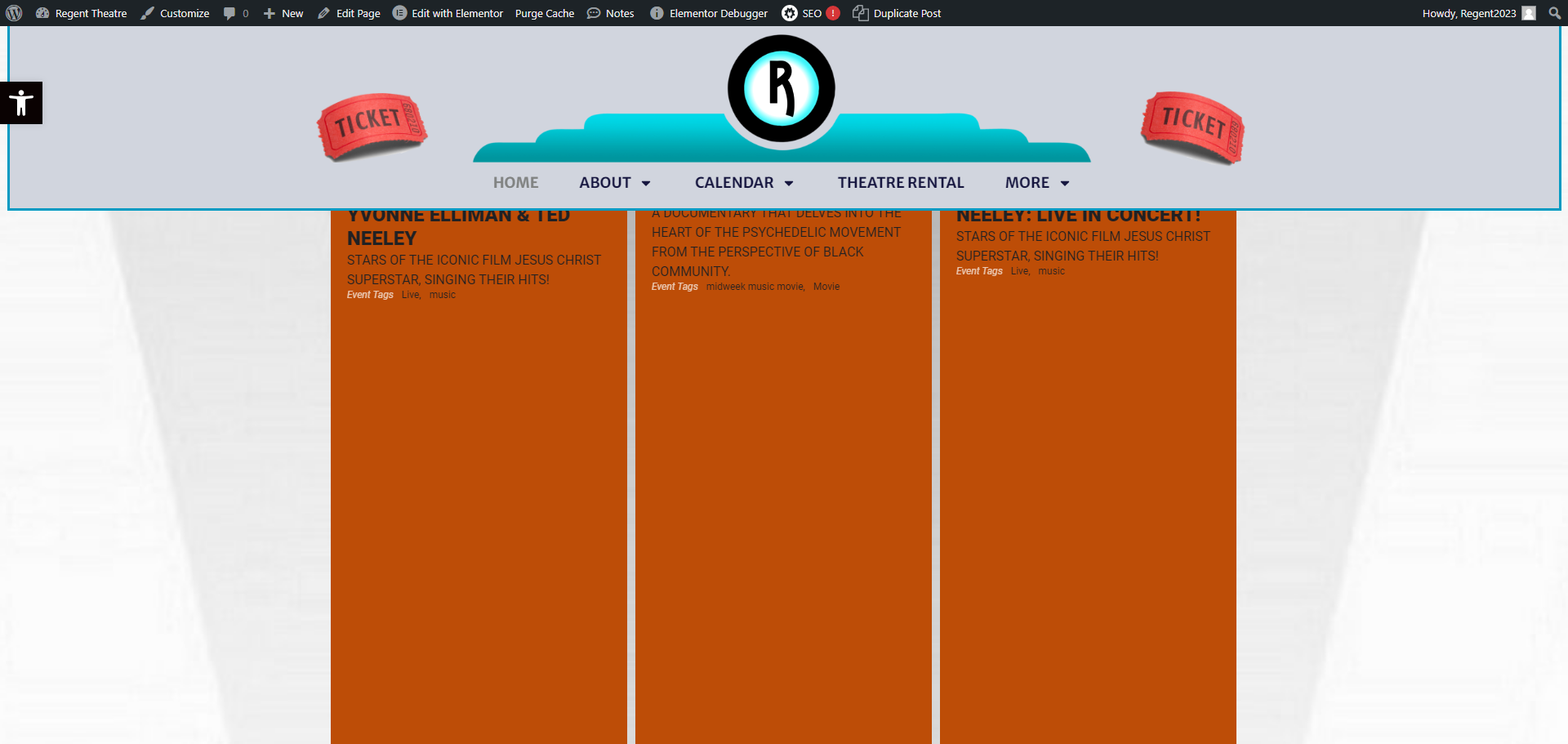The height and width of the screenshot is (744, 1568).
Task: Expand the MORE dropdown menu
Action: click(1037, 183)
